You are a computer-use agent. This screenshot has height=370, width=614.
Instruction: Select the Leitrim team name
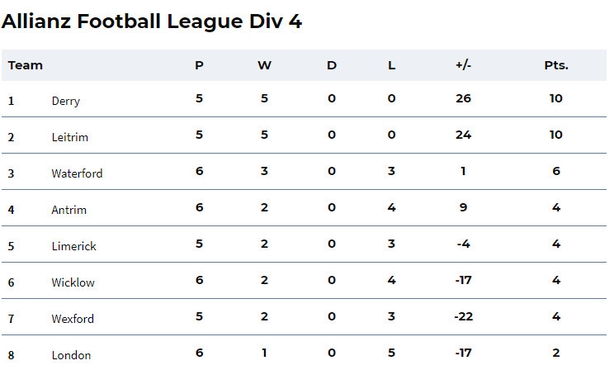point(70,137)
